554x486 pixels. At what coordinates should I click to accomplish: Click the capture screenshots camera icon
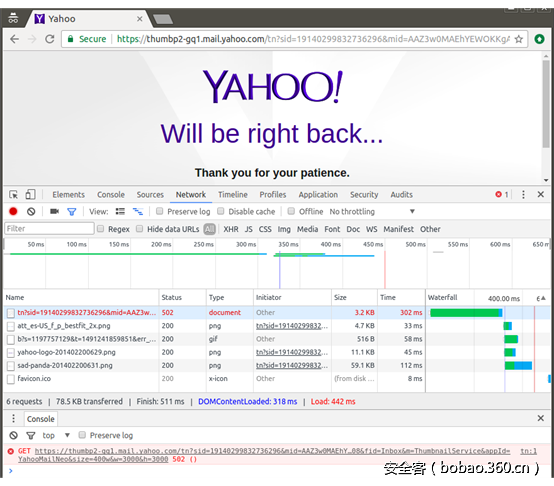coord(54,212)
